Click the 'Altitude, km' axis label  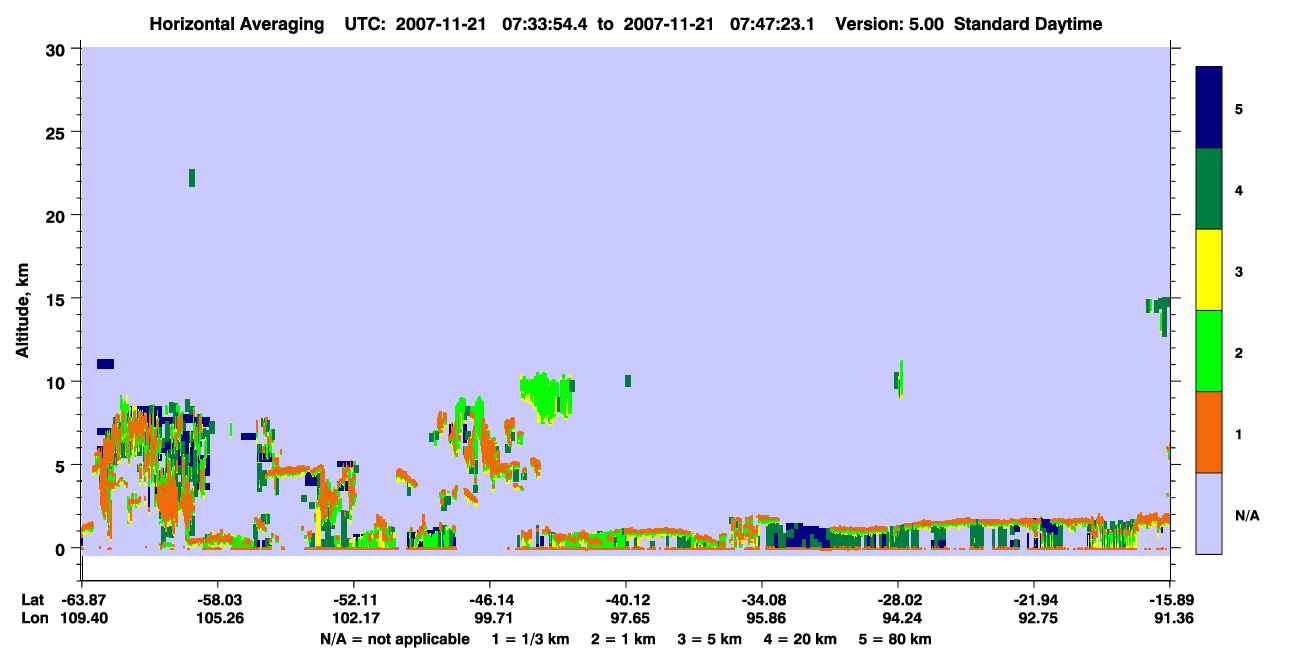pos(22,309)
